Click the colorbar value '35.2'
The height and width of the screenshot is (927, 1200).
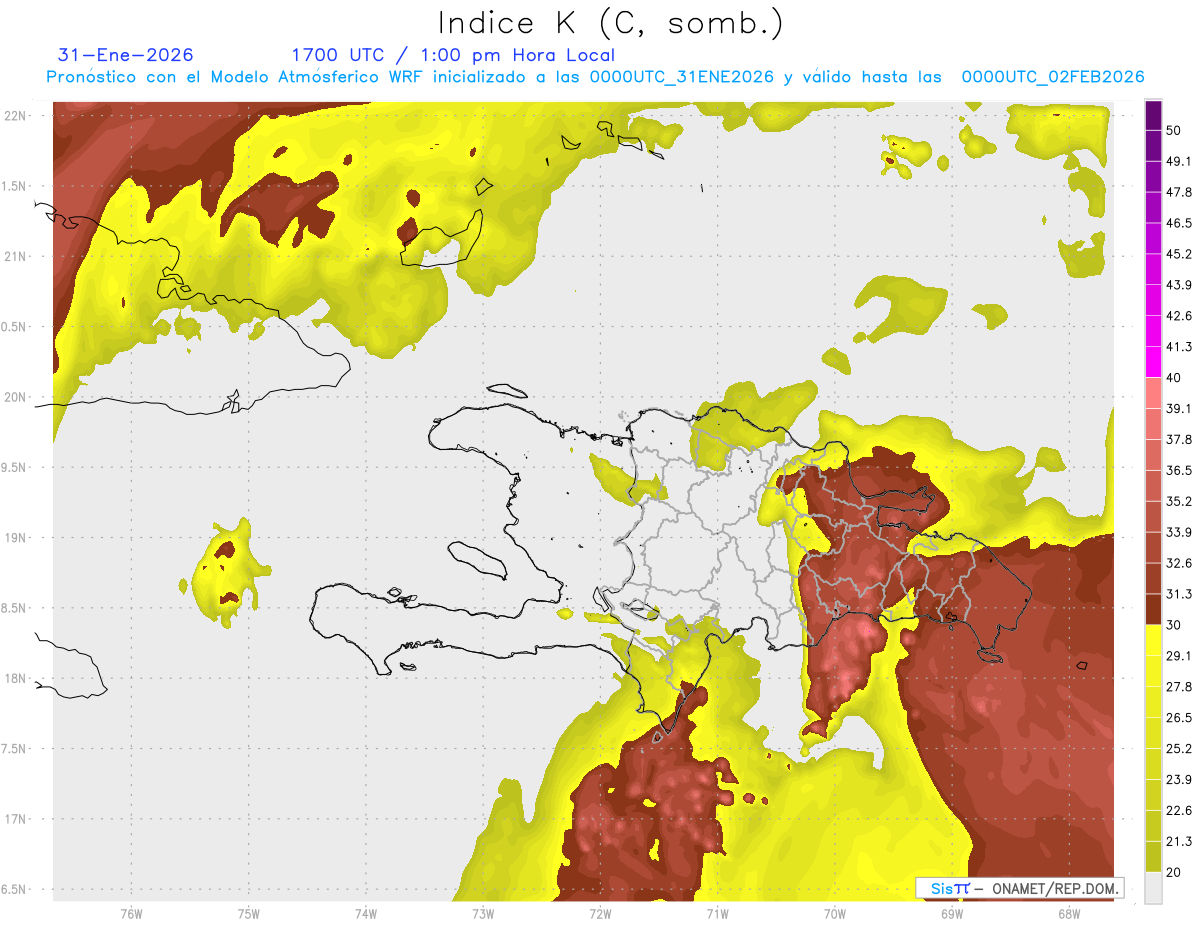coord(1179,501)
